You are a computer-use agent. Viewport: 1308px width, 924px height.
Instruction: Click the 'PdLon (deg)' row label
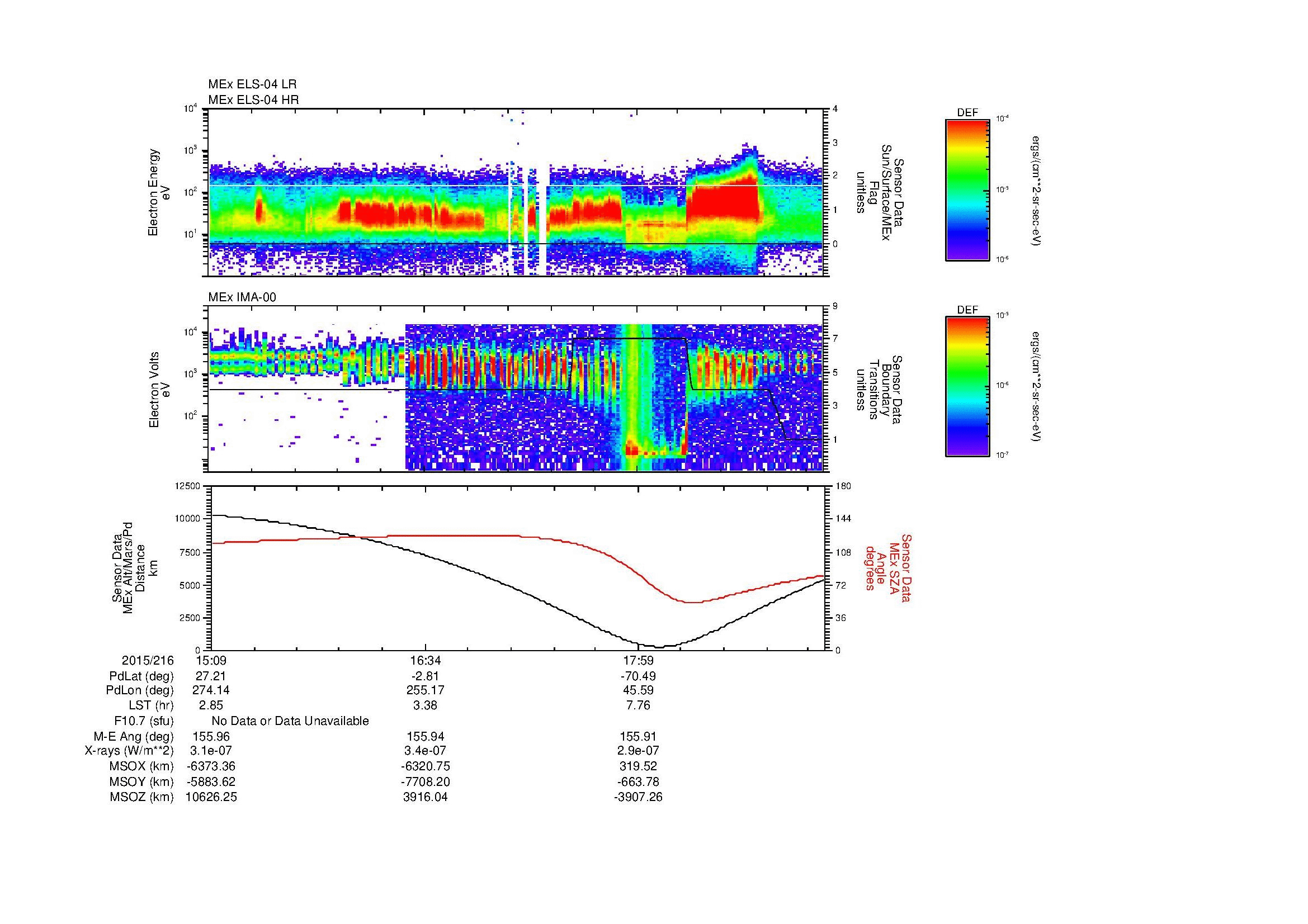(140, 690)
